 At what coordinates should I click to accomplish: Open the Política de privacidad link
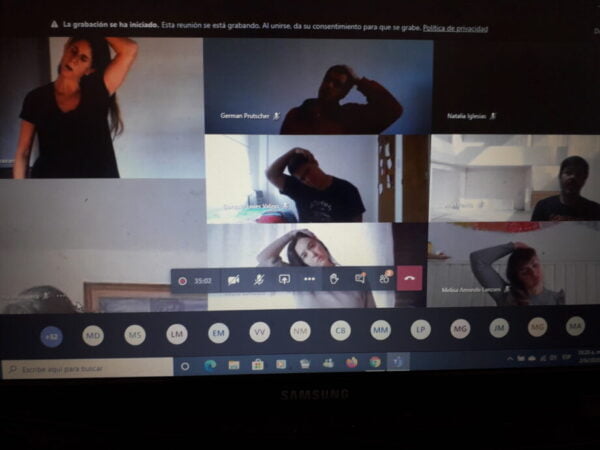(455, 28)
